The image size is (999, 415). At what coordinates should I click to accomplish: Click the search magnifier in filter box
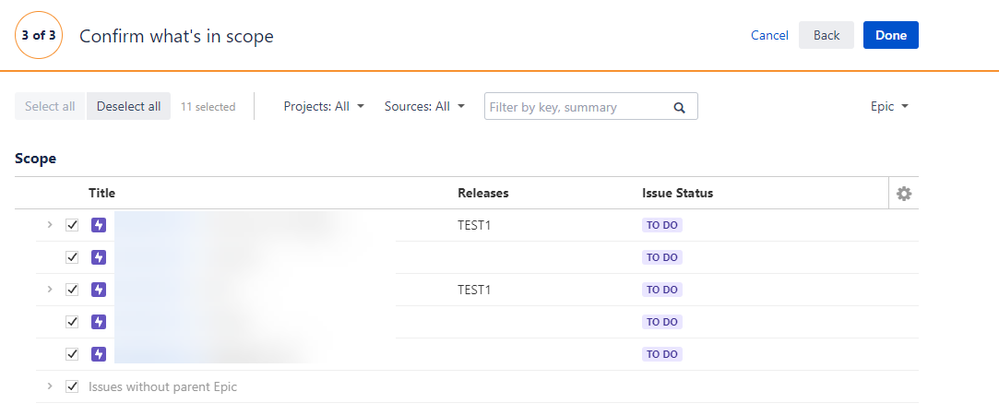click(679, 107)
